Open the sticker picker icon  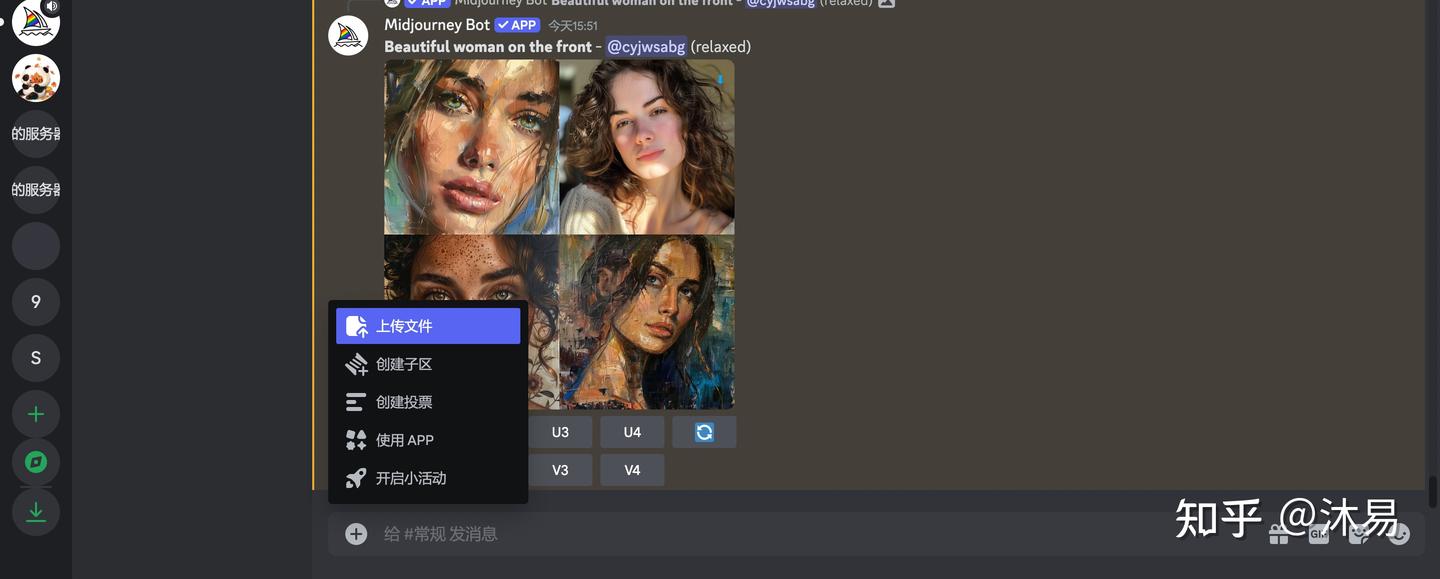pyautogui.click(x=1359, y=534)
